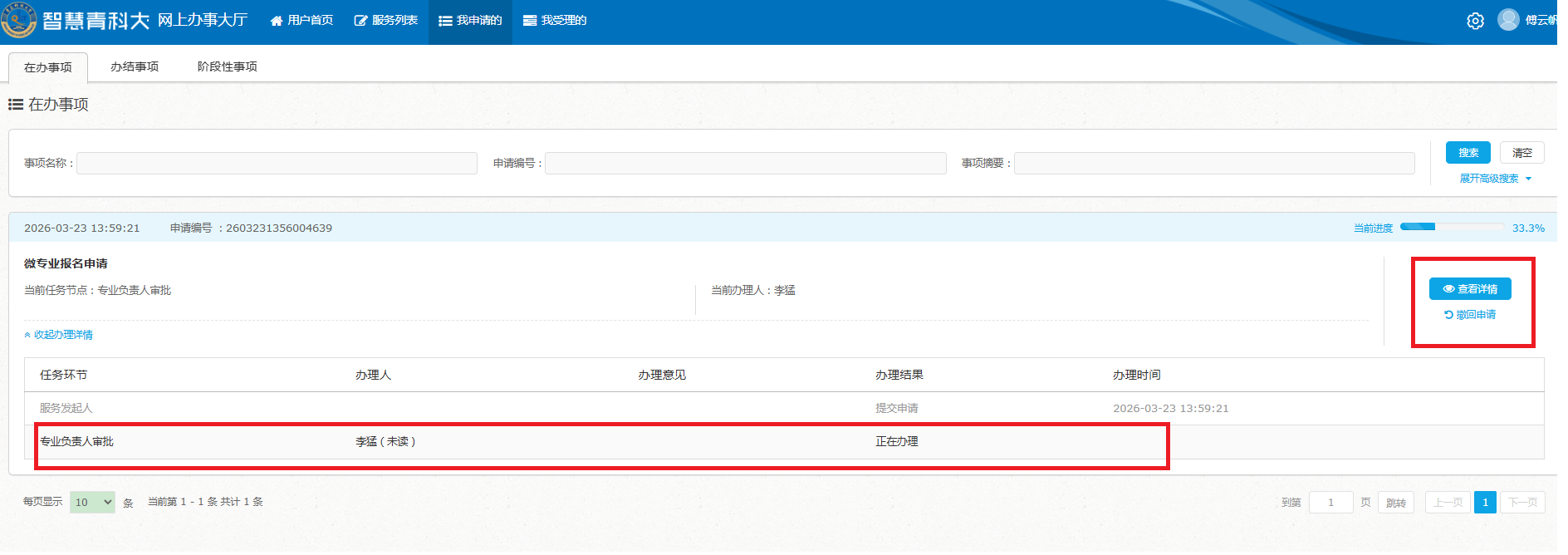This screenshot has width=1568, height=555.
Task: Click the list icon beside 我申请的
Action: [445, 21]
